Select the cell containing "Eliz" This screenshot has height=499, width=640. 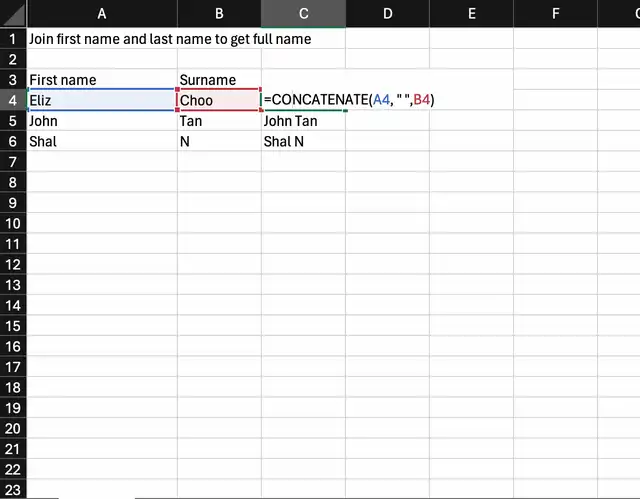102,100
